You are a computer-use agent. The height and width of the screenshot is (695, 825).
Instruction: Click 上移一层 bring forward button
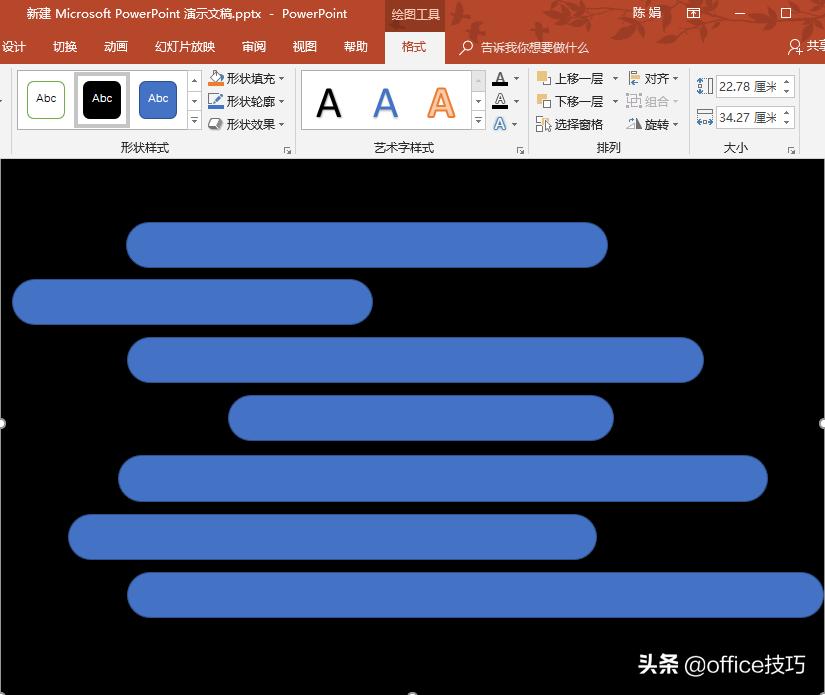tap(570, 78)
